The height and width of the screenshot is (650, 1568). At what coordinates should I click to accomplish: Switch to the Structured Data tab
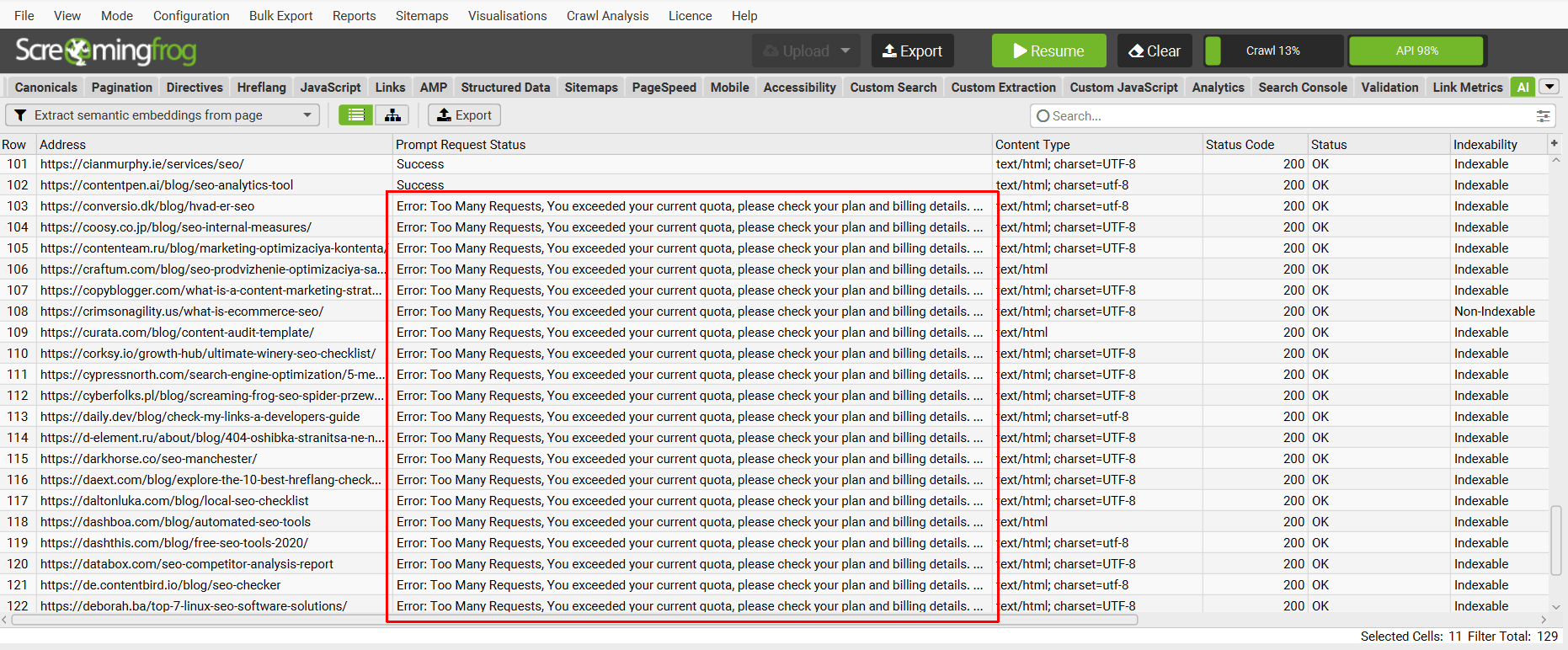pos(505,87)
